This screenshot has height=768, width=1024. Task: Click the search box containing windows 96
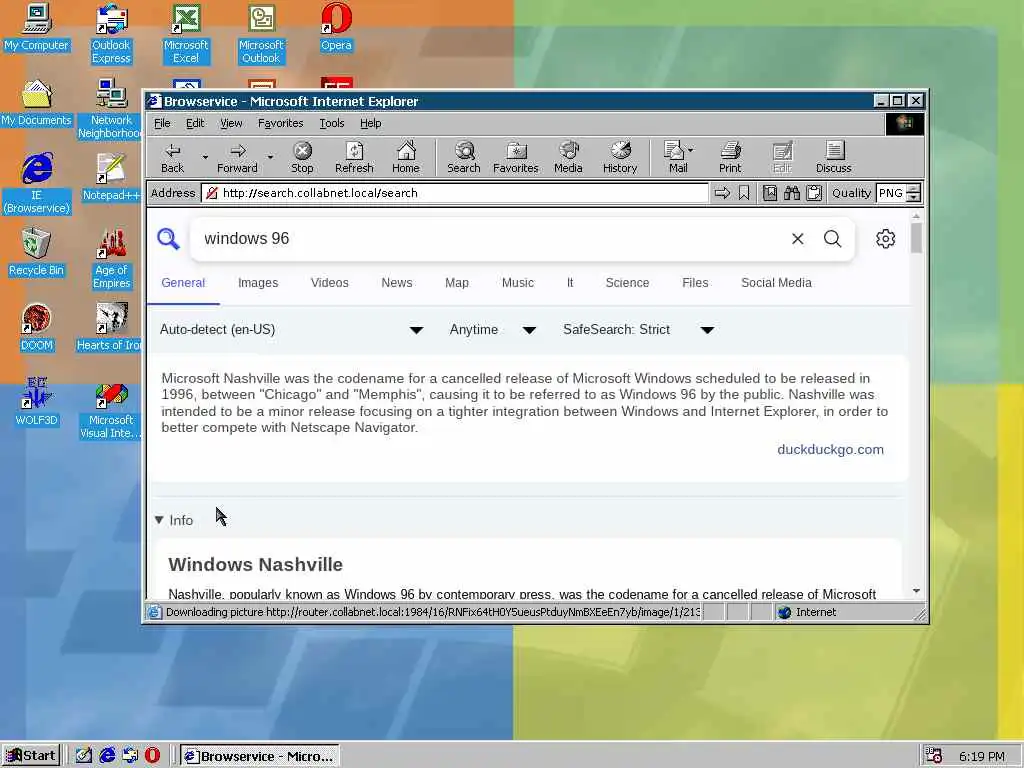click(490, 239)
